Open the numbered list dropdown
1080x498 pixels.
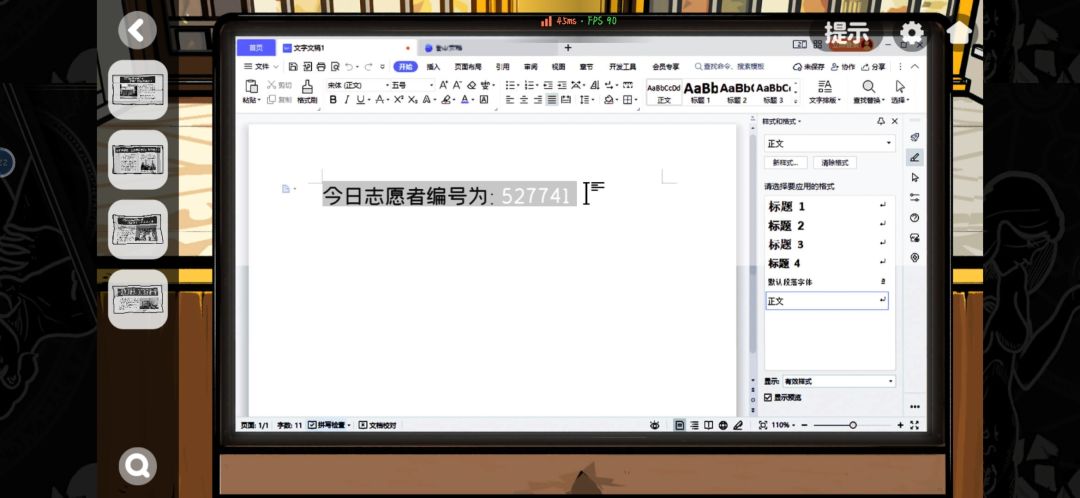click(x=537, y=85)
